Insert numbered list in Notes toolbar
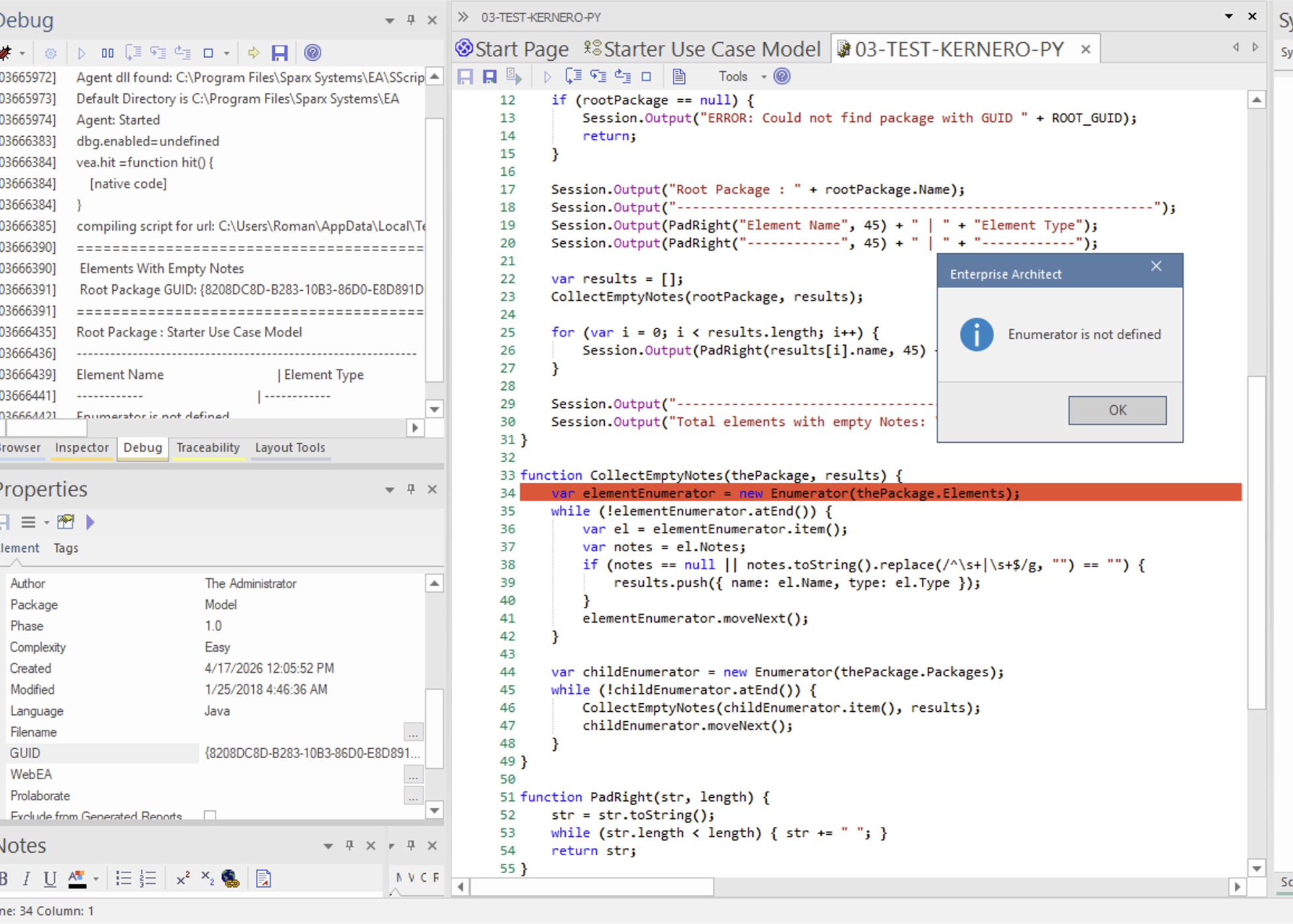1293x924 pixels. [x=148, y=878]
